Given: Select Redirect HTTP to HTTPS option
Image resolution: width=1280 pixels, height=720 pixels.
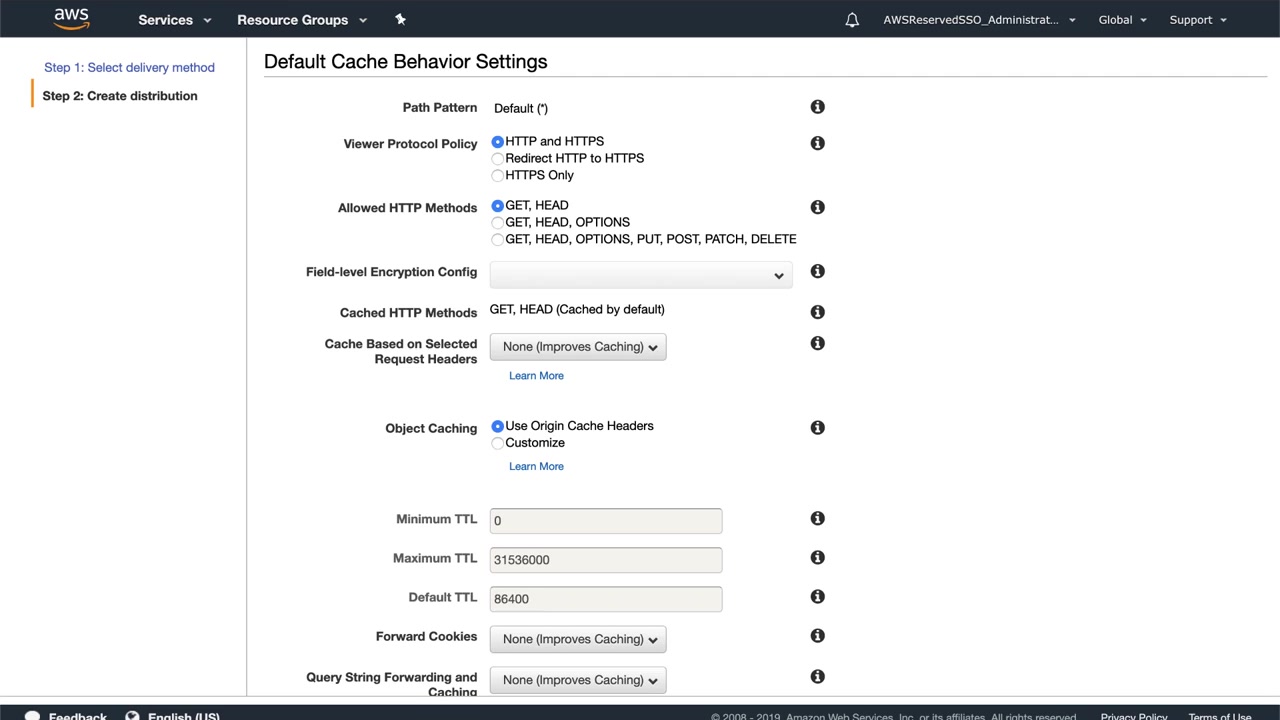Looking at the screenshot, I should (498, 159).
